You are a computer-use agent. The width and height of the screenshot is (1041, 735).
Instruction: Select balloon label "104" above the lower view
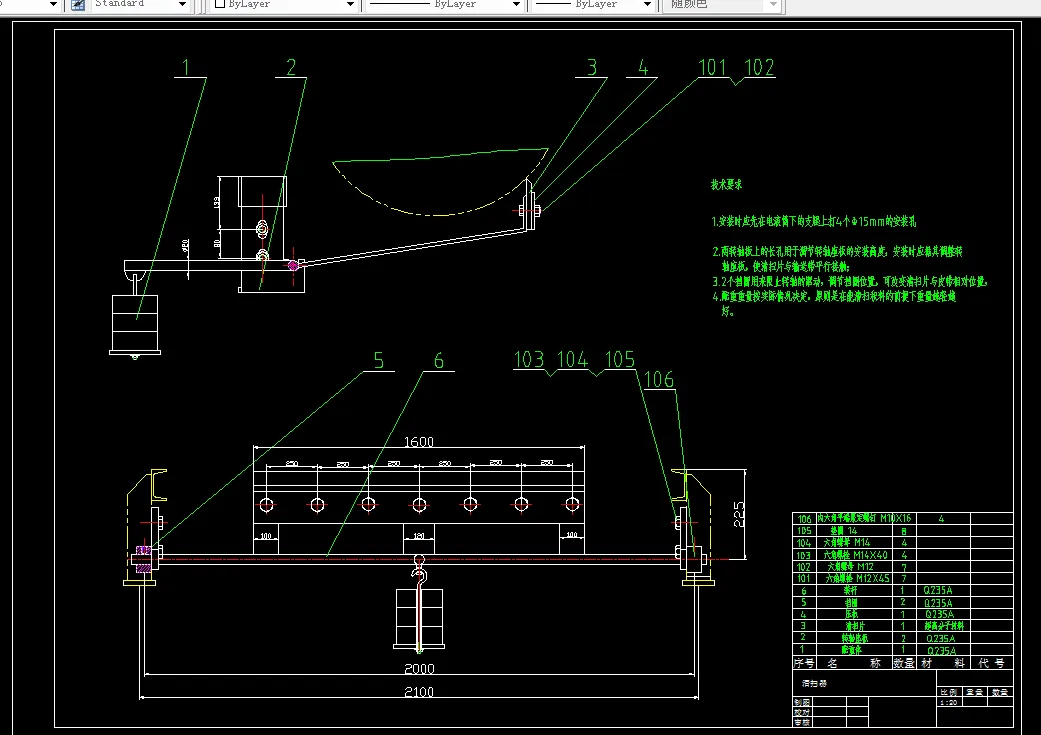pos(572,360)
